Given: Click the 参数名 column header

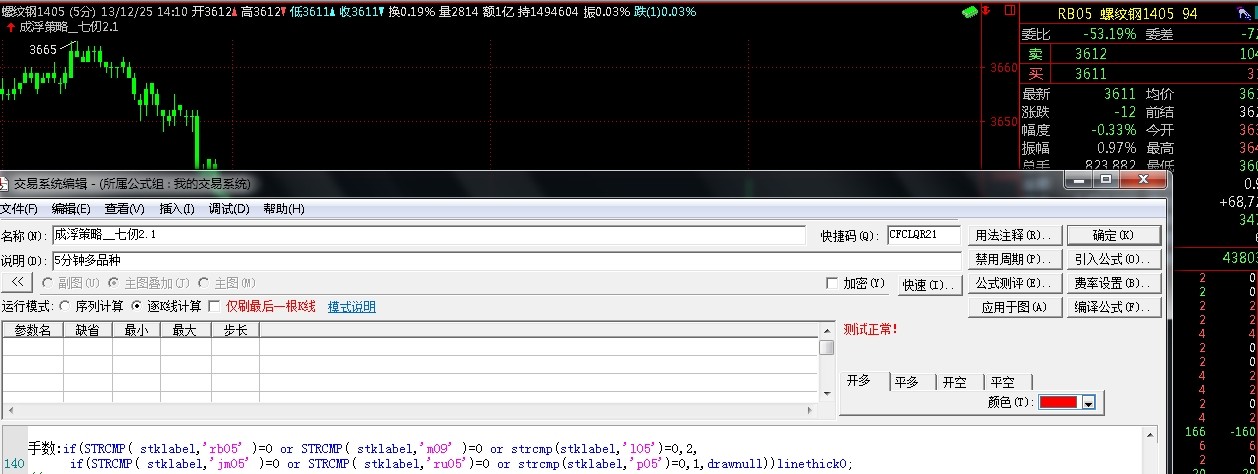Looking at the screenshot, I should coord(31,329).
